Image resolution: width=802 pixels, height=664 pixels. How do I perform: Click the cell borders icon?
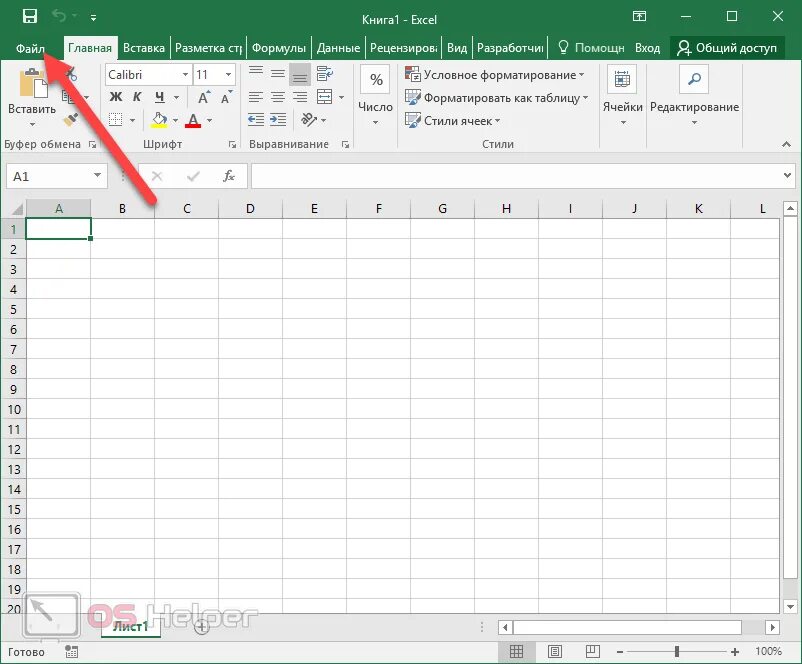pos(116,120)
